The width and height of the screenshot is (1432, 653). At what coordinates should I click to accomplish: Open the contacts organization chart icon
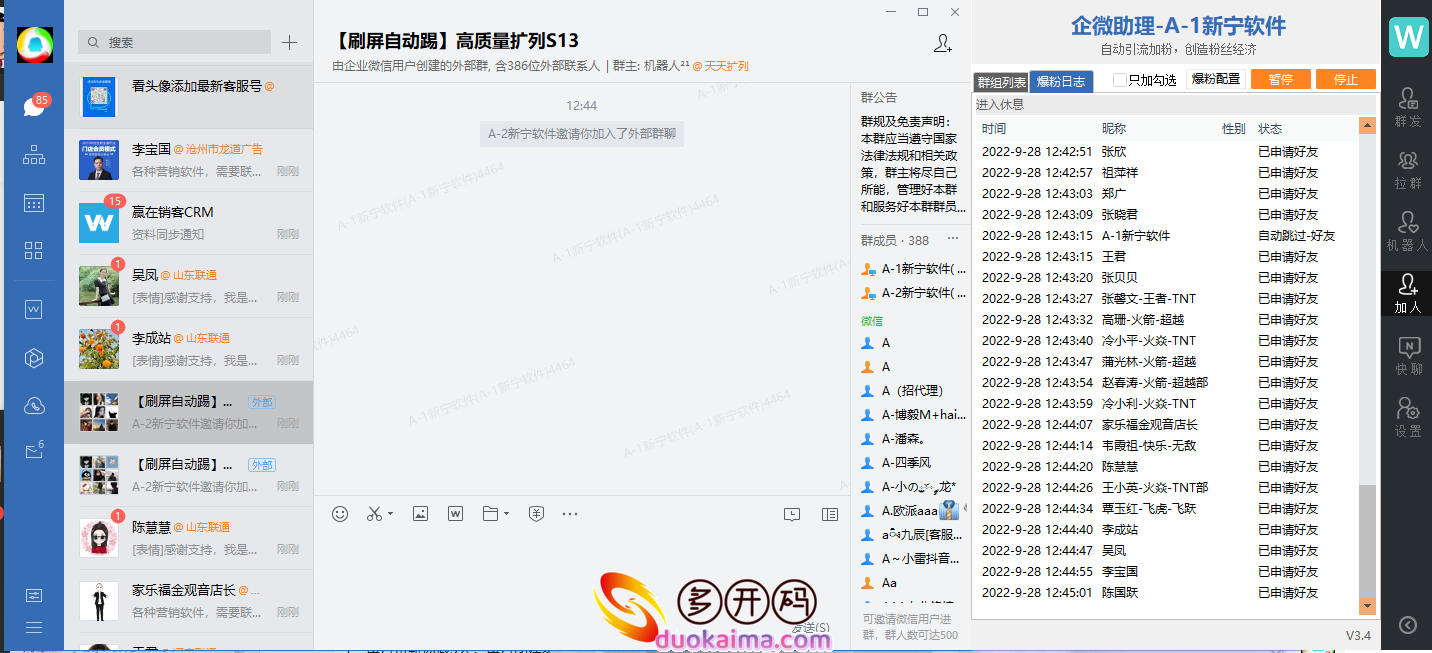point(34,155)
